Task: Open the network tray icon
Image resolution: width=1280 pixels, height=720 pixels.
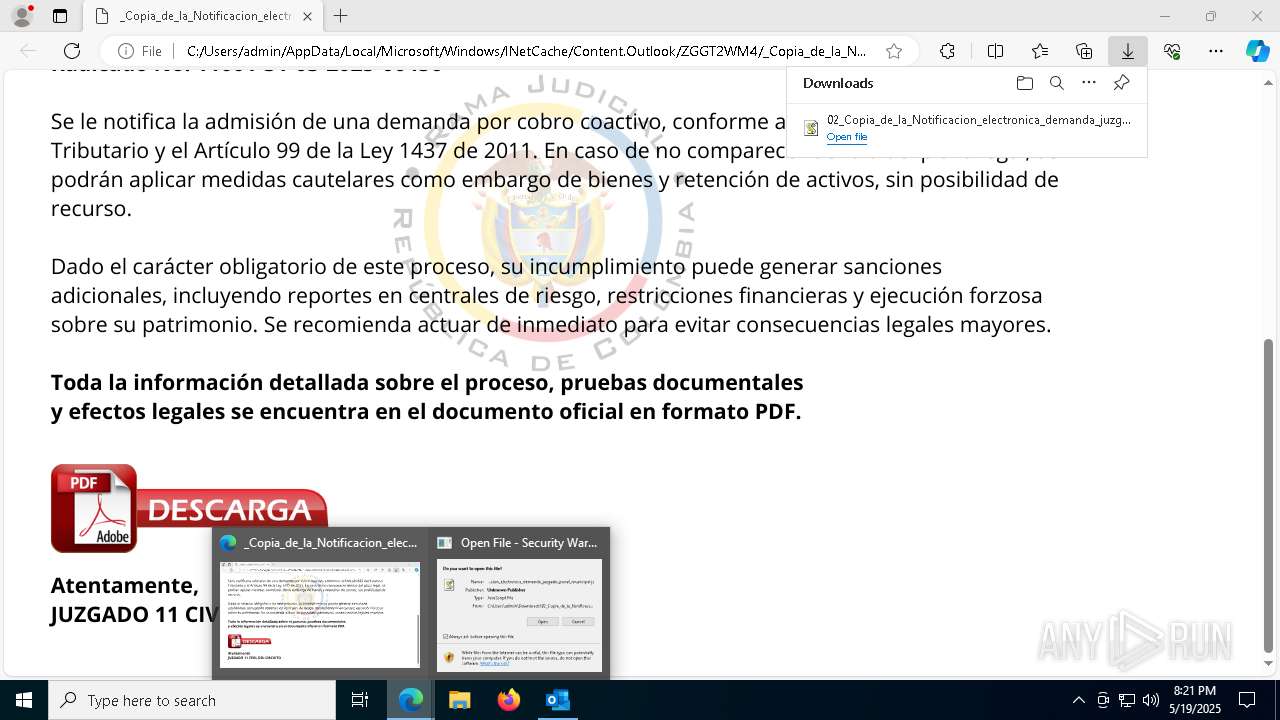Action: [1127, 700]
